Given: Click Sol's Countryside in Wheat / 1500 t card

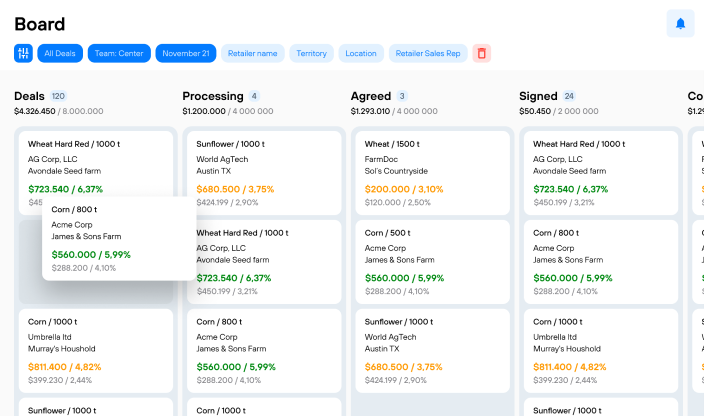Looking at the screenshot, I should 396,171.
